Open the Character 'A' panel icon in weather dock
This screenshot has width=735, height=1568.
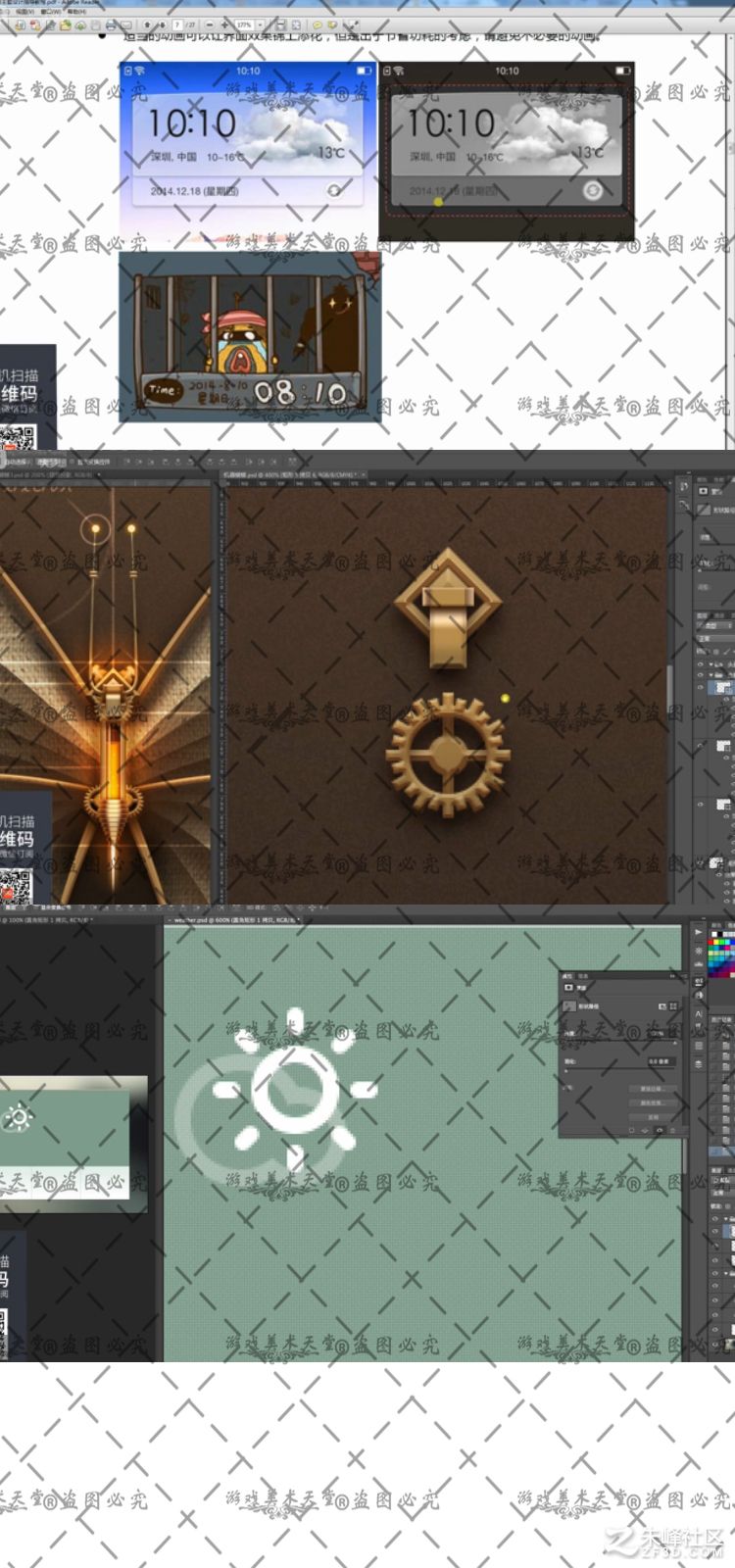(699, 1013)
